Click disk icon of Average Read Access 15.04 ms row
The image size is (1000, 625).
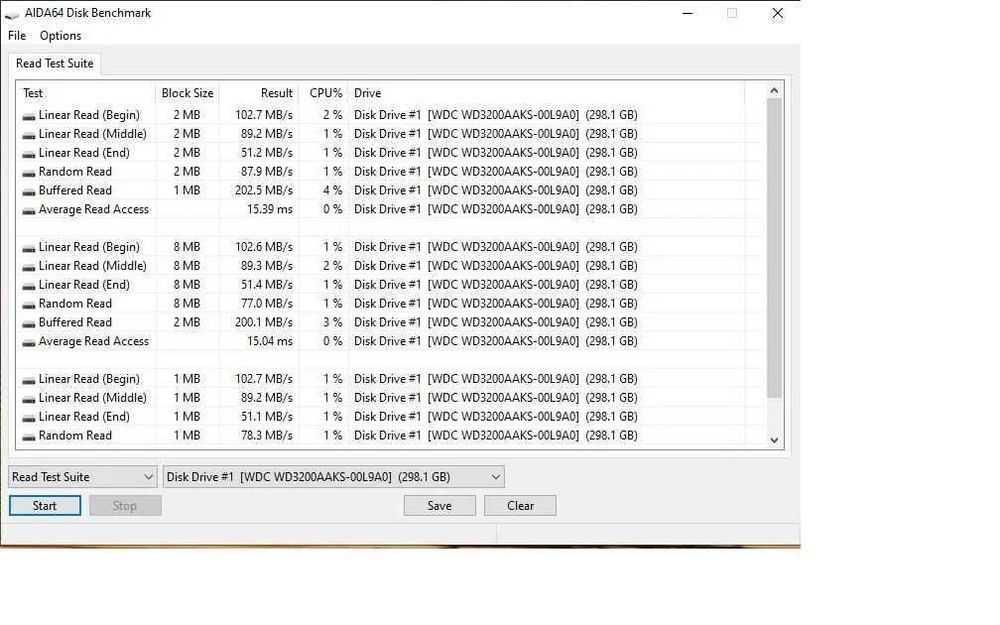[x=29, y=342]
